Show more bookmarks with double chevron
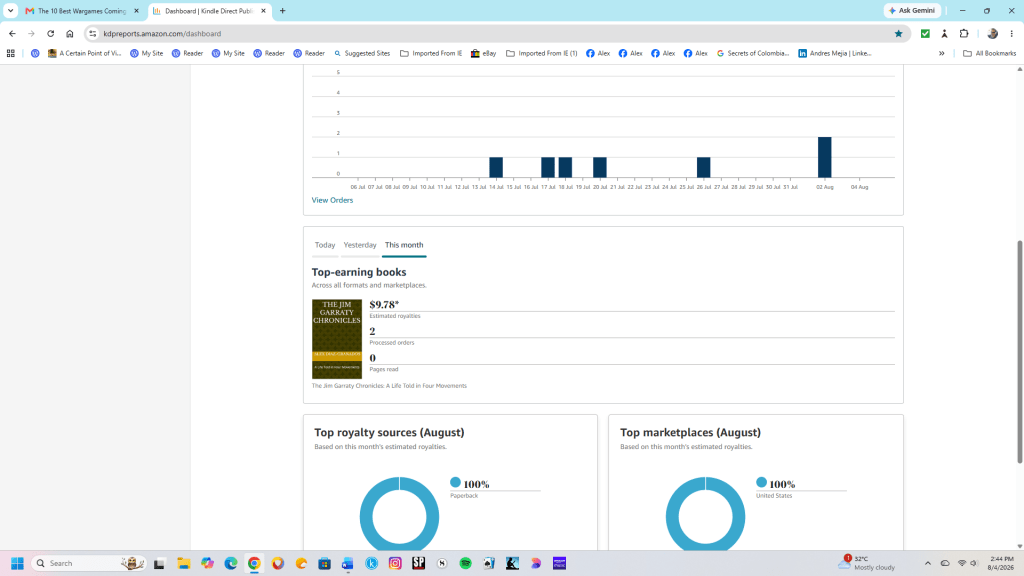 [942, 54]
